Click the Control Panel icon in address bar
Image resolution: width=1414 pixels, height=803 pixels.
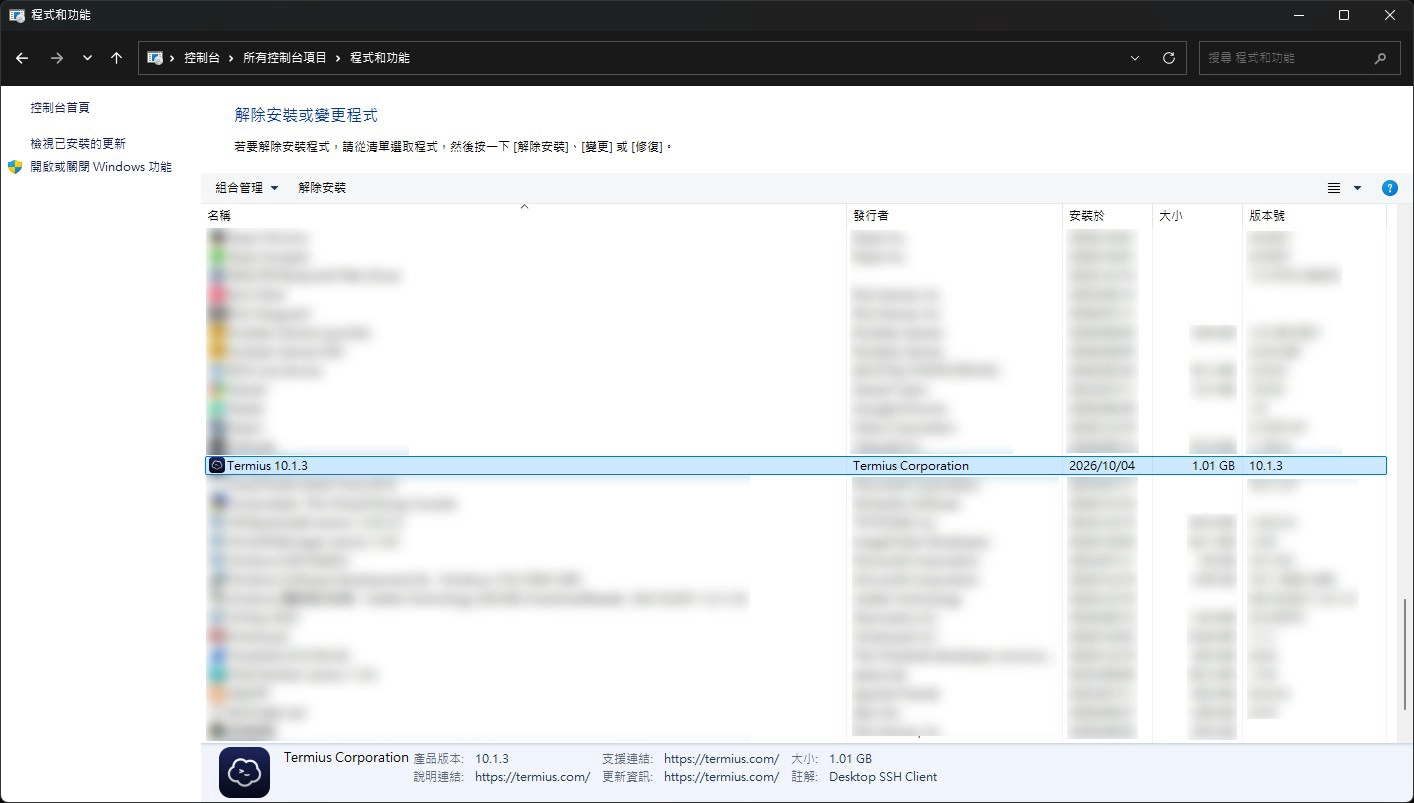(155, 58)
